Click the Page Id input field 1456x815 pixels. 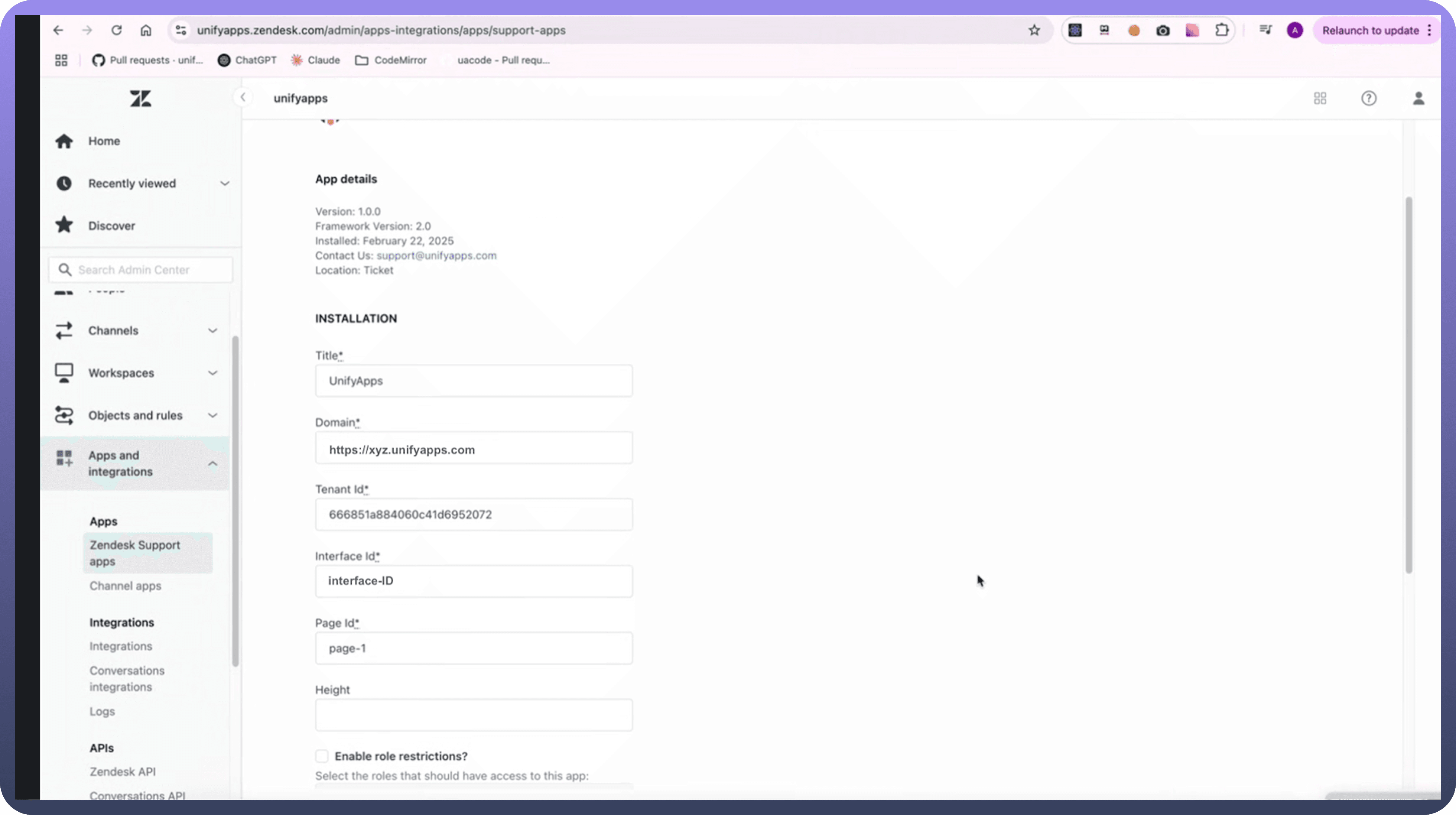coord(474,648)
